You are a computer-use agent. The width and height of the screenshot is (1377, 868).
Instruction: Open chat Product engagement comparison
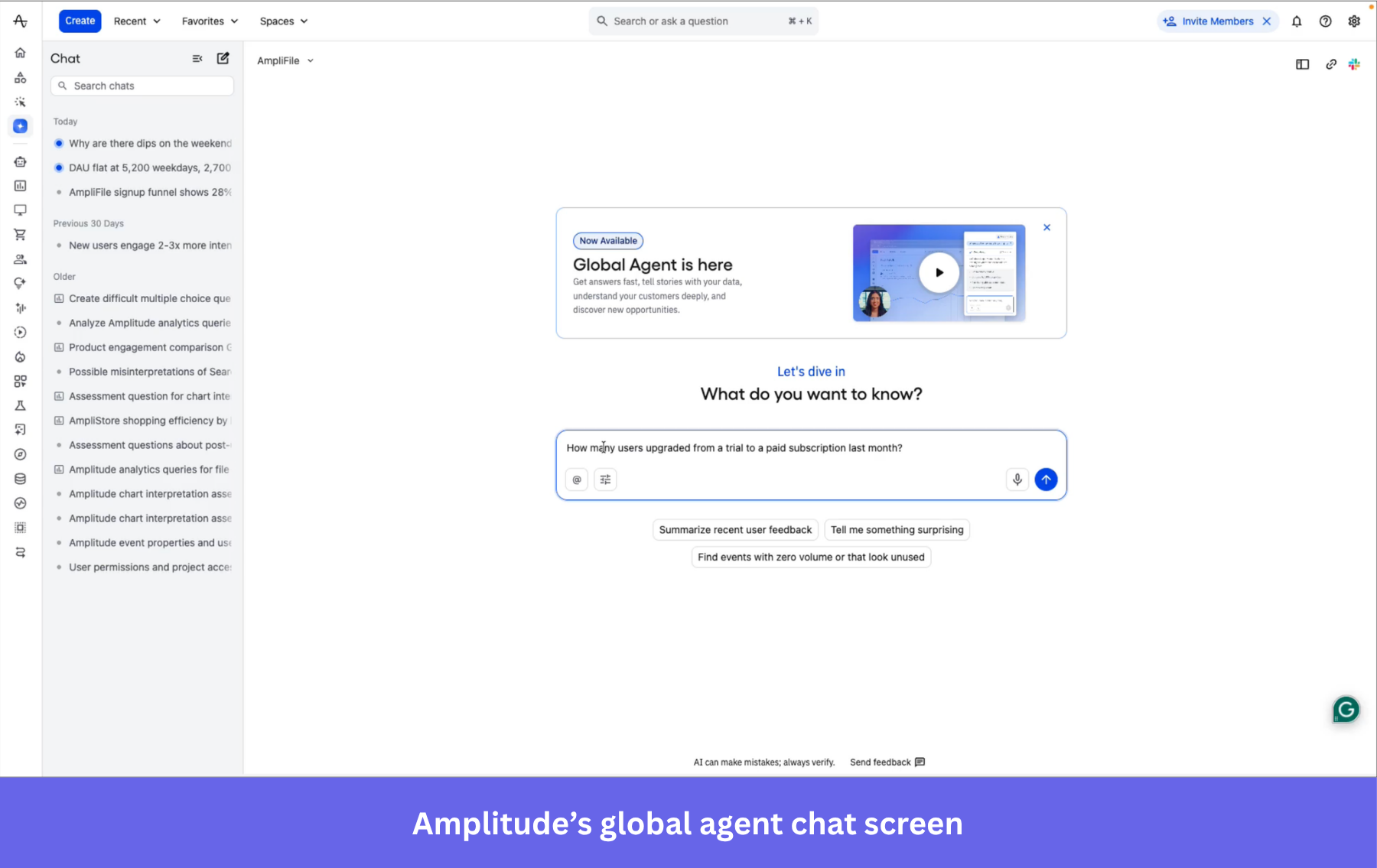coord(143,347)
